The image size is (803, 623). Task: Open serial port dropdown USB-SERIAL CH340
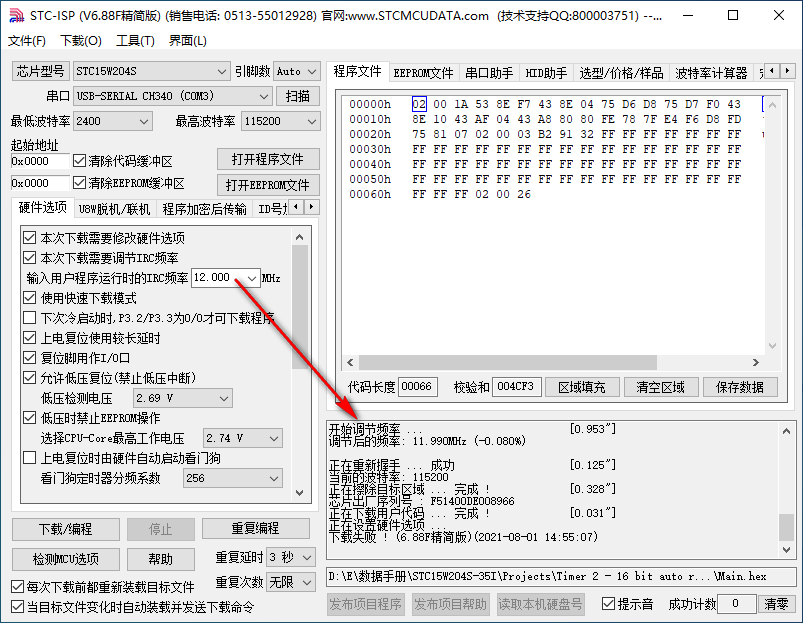(172, 96)
